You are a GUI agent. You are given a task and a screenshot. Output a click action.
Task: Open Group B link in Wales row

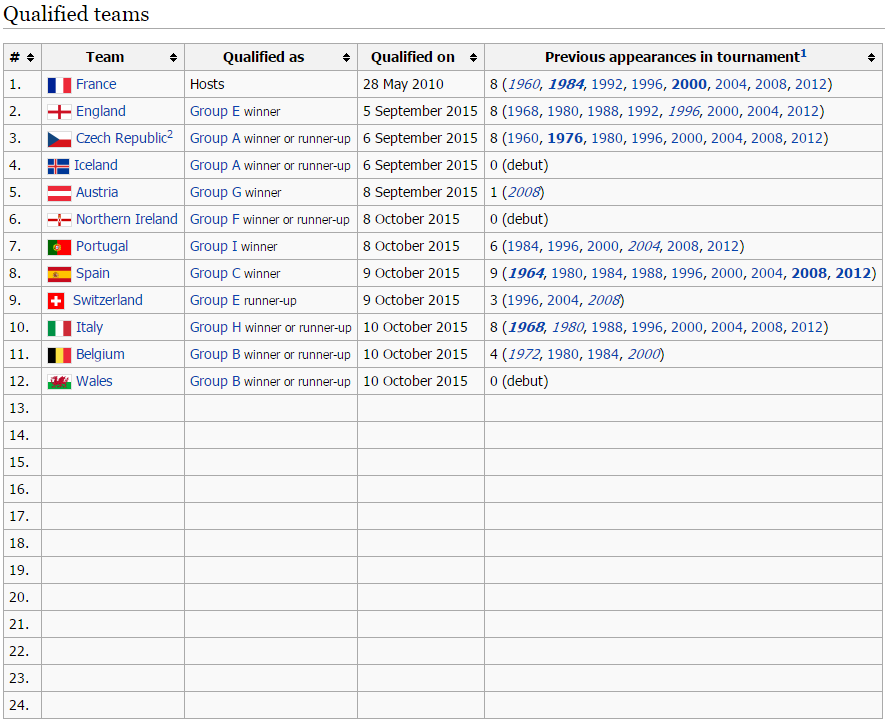pyautogui.click(x=214, y=381)
